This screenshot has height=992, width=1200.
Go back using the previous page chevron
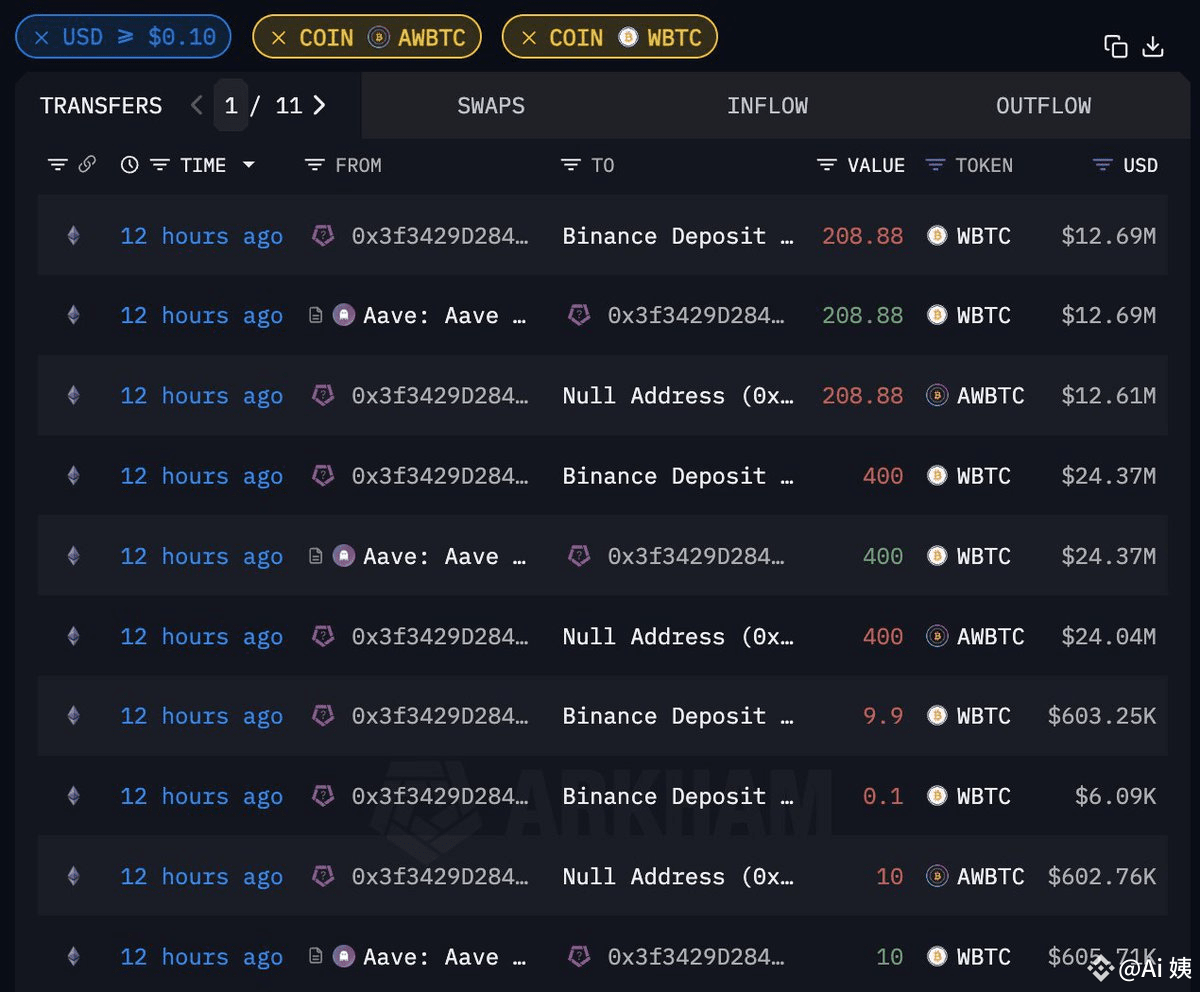pyautogui.click(x=196, y=105)
